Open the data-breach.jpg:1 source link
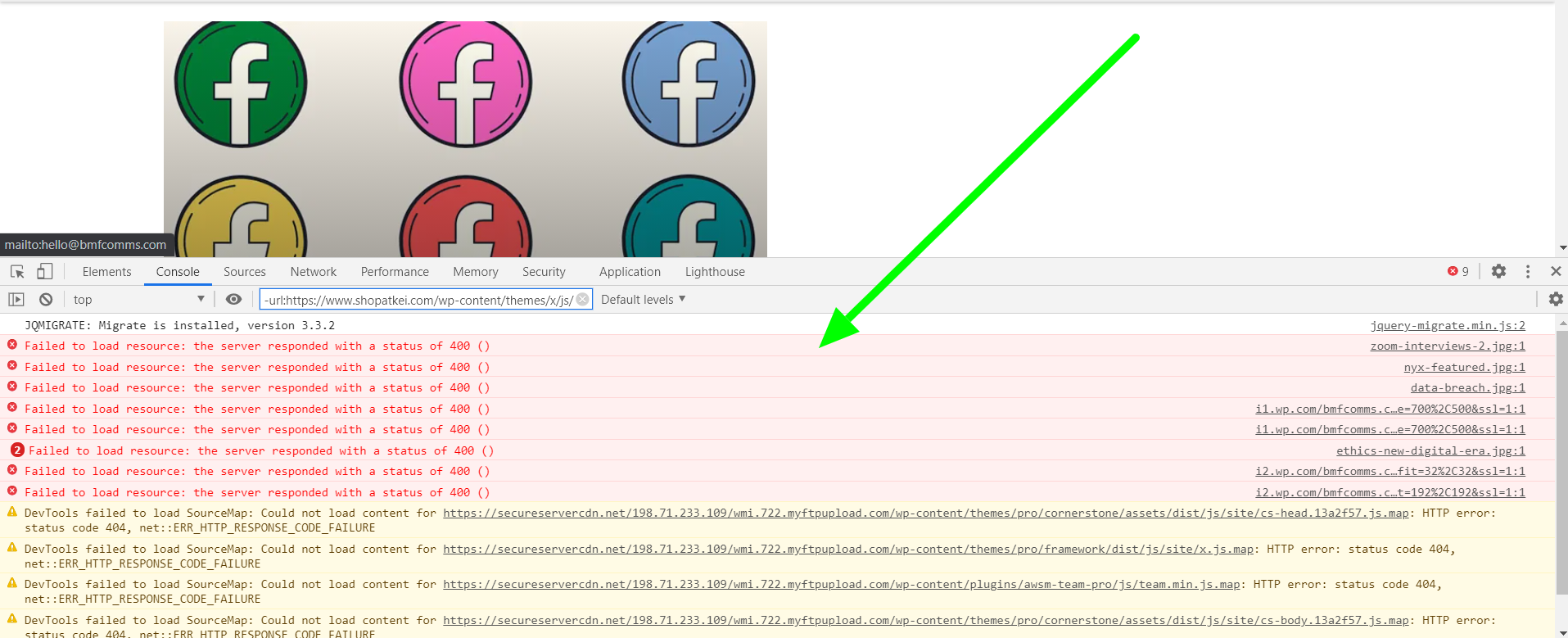The height and width of the screenshot is (638, 1568). point(1468,387)
